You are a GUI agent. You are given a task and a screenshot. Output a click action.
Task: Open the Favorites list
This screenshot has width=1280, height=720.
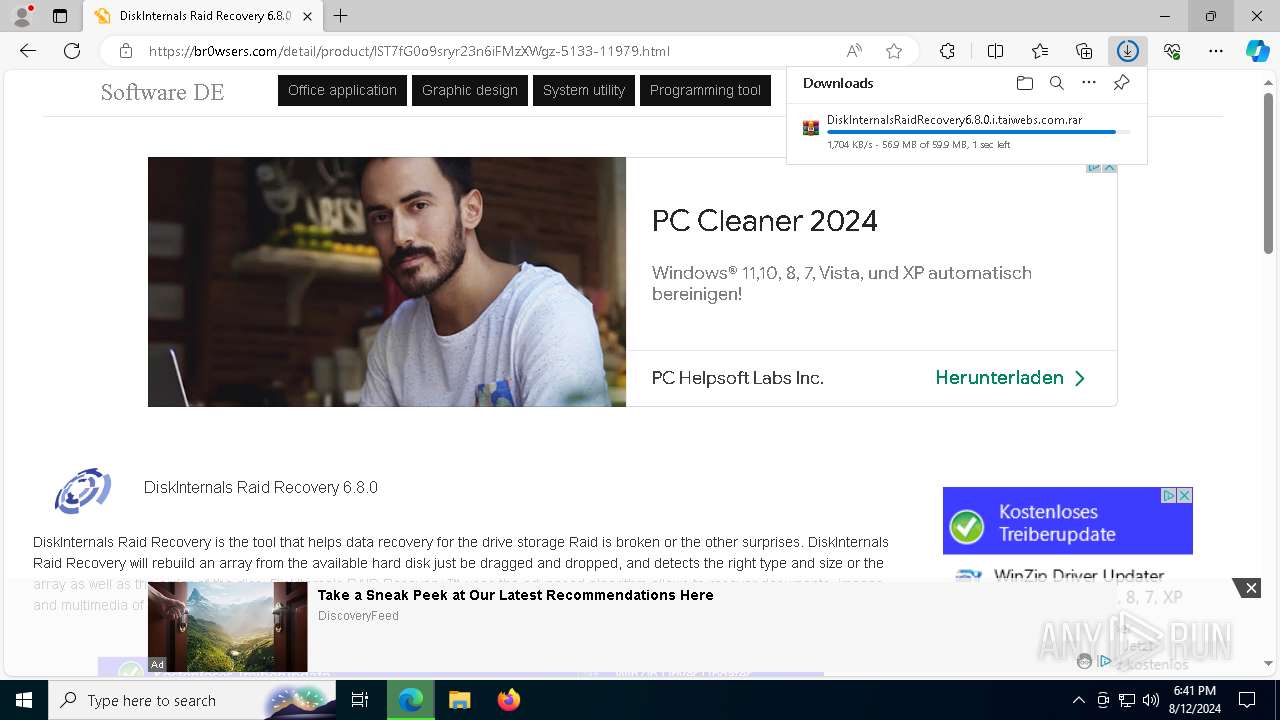1040,51
